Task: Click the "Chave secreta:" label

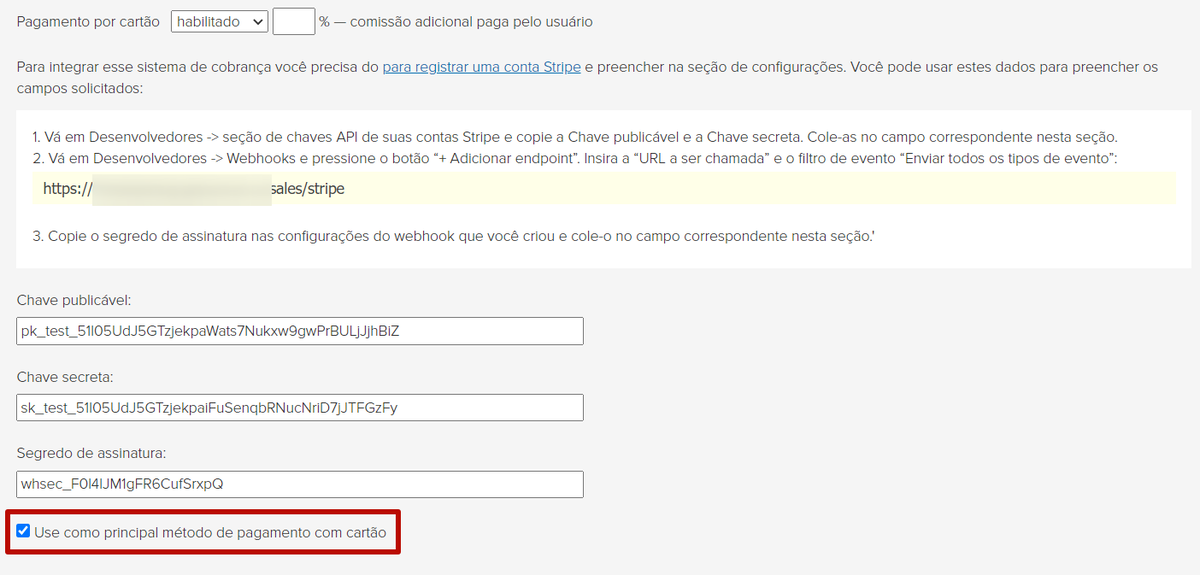Action: coord(65,377)
